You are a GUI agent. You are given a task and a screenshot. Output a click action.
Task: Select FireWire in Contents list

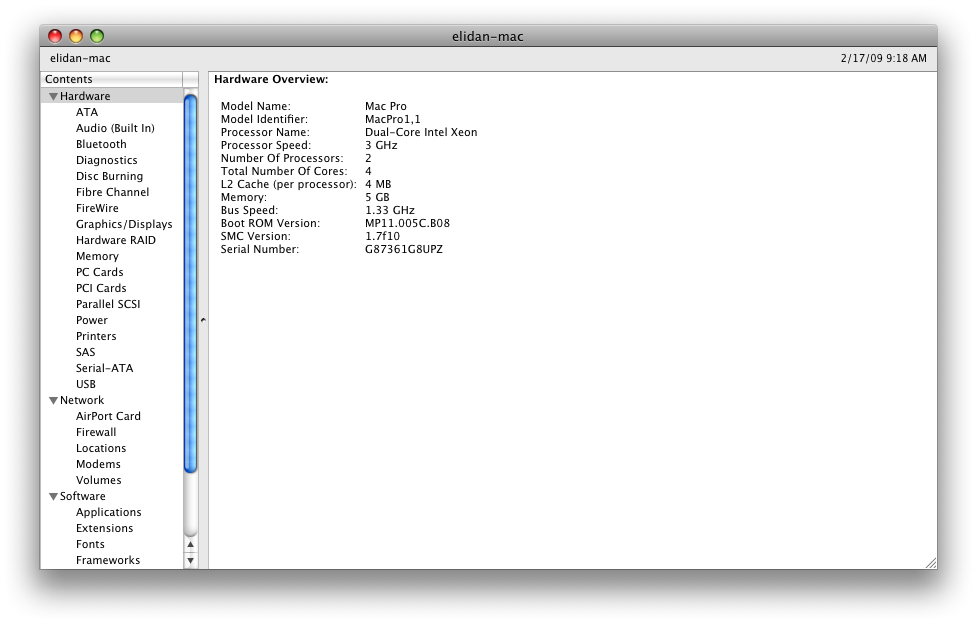point(97,208)
